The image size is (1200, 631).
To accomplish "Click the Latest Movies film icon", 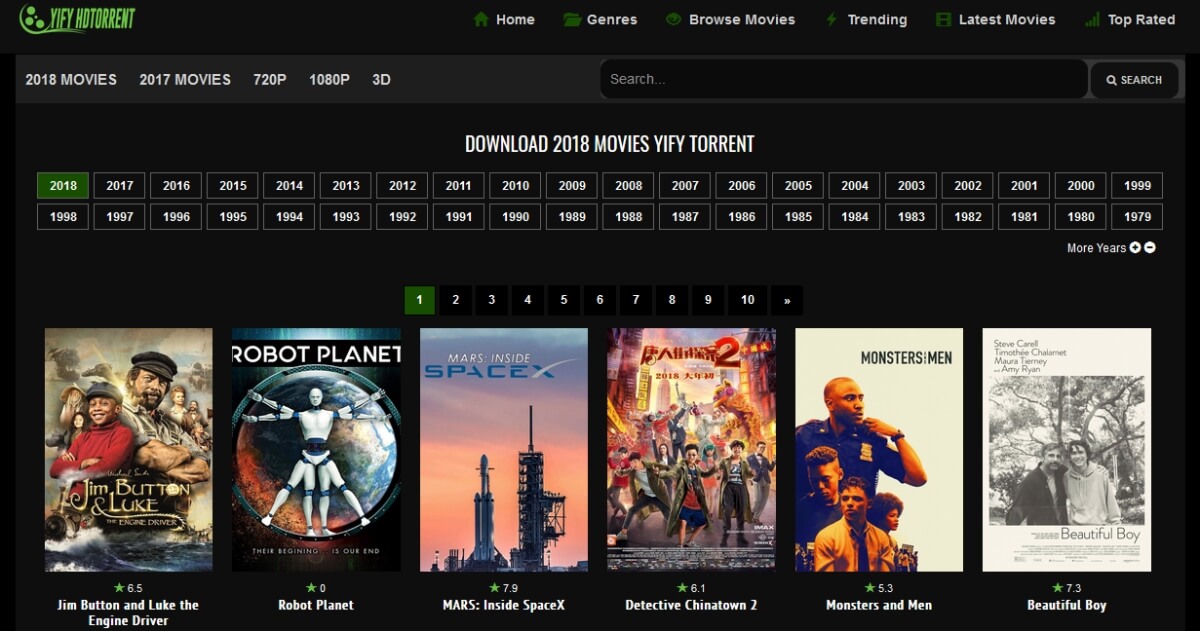I will pyautogui.click(x=943, y=20).
